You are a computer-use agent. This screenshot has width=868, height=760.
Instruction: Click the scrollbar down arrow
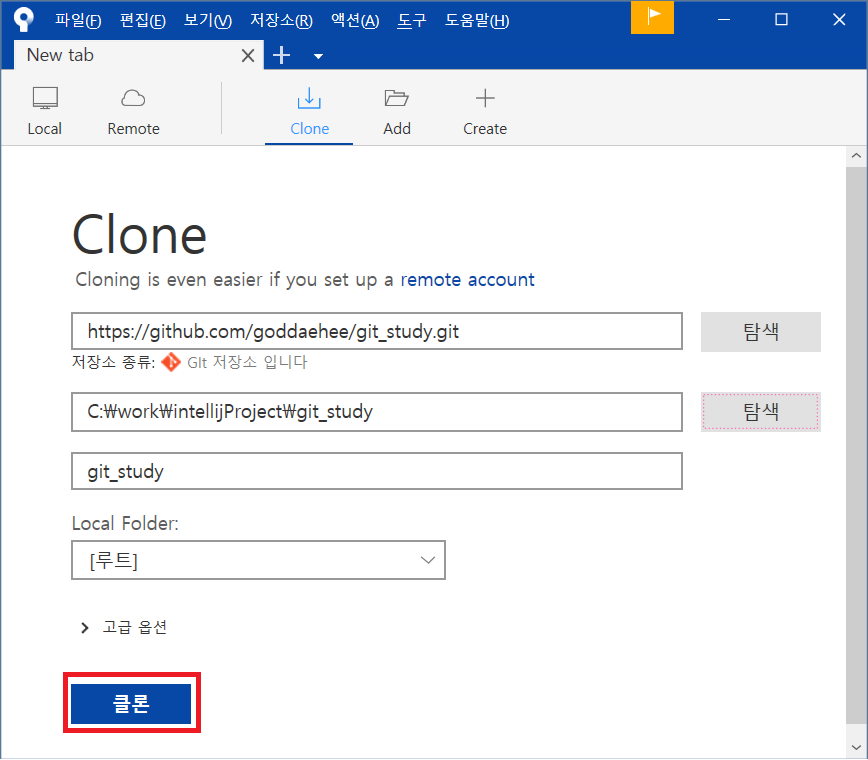click(856, 747)
